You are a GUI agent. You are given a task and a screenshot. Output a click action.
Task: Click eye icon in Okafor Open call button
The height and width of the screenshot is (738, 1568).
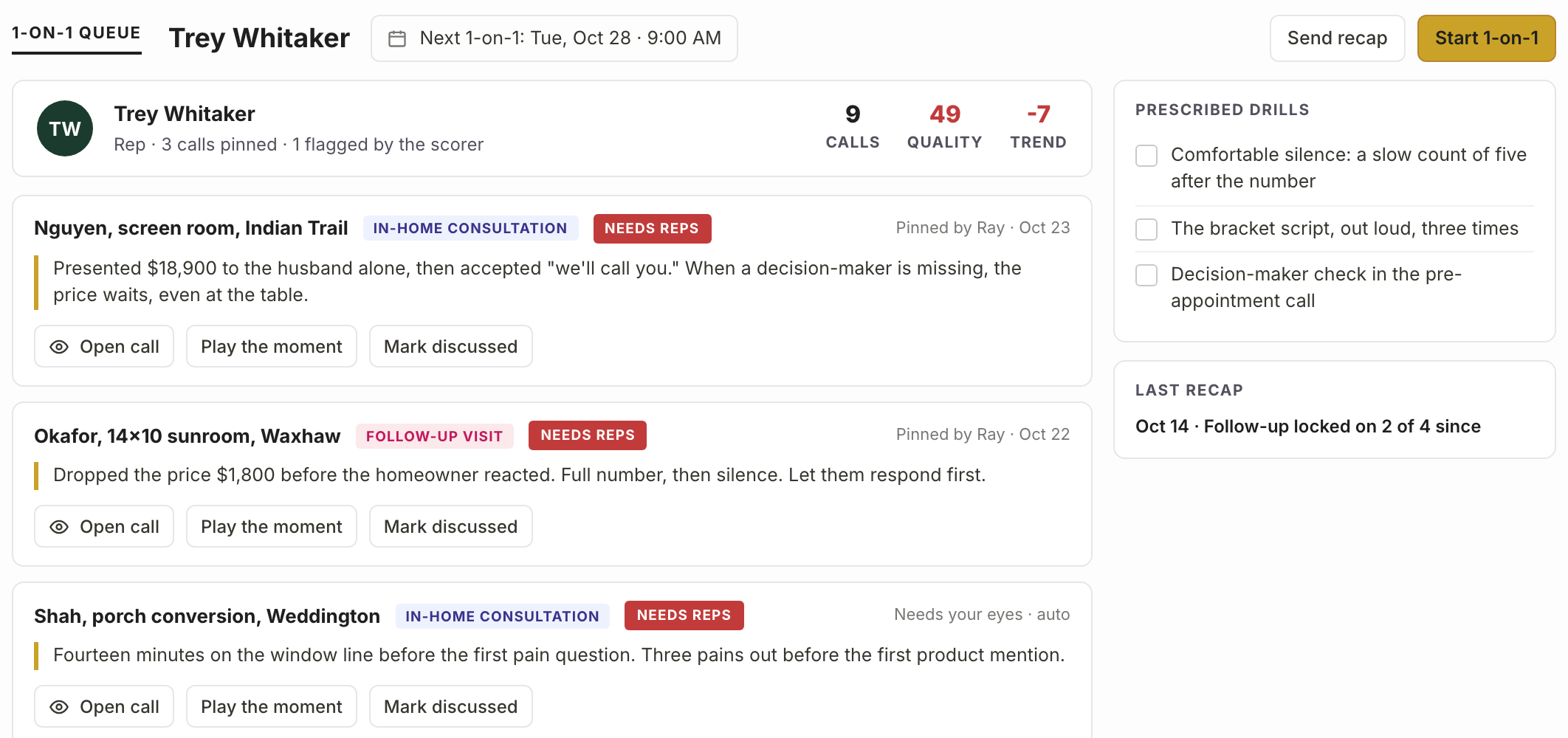coord(59,527)
